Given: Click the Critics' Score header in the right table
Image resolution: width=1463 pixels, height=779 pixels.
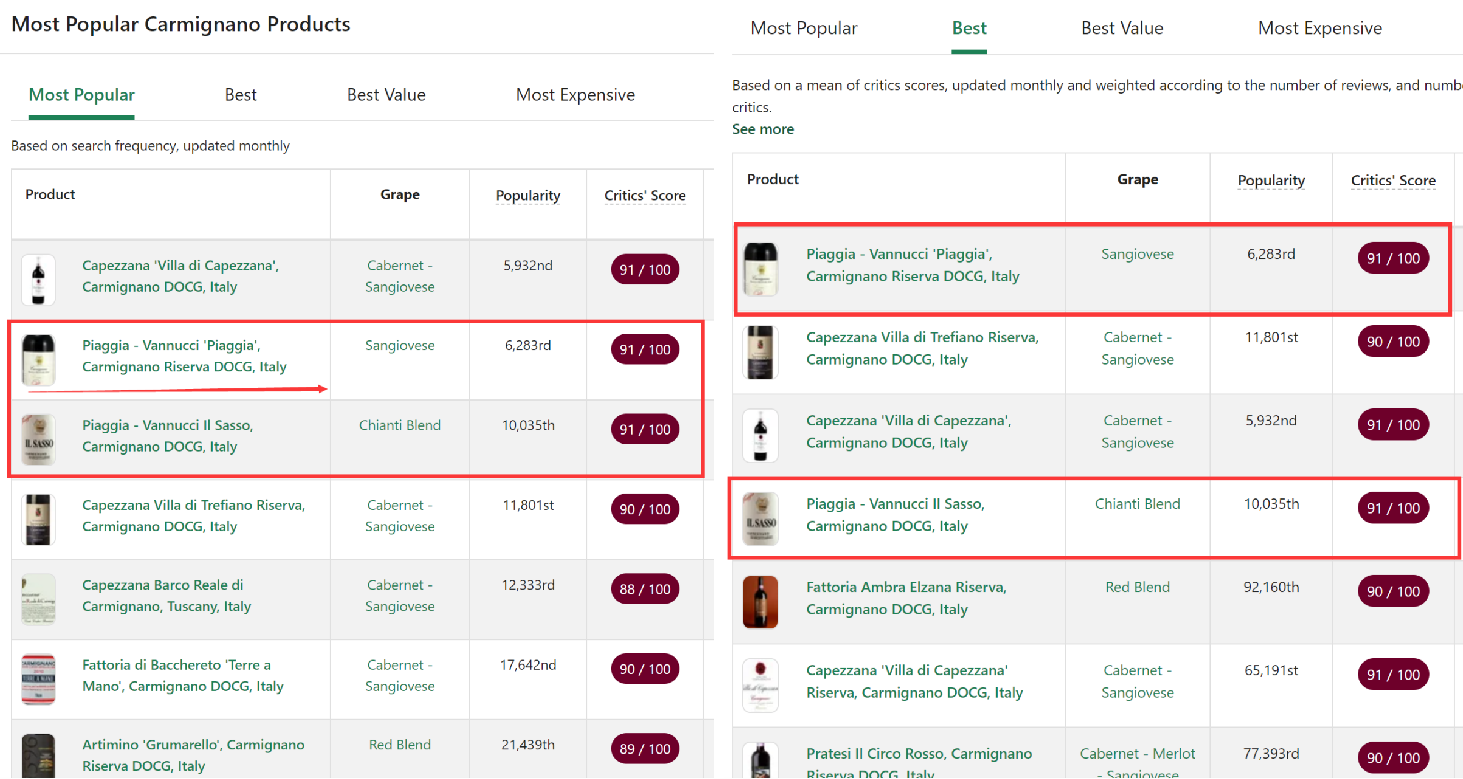Looking at the screenshot, I should 1393,181.
